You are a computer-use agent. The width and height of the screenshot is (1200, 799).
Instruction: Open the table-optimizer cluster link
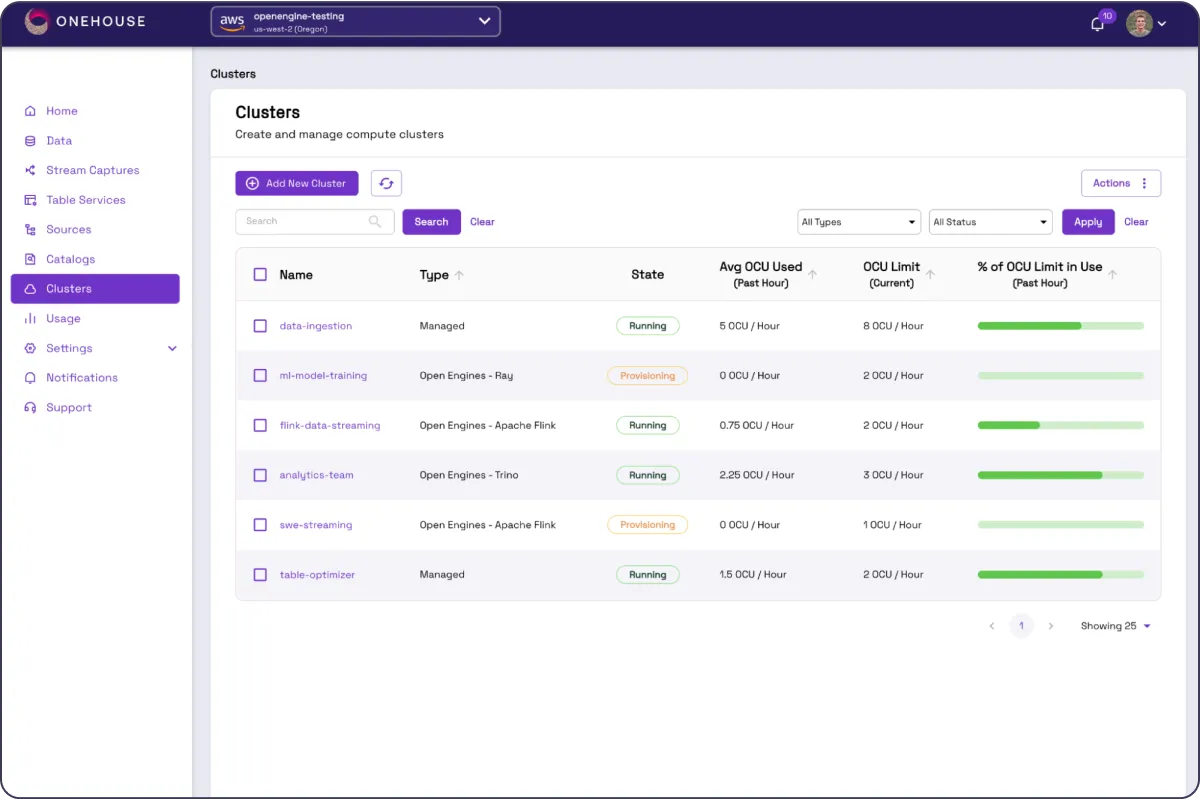(x=317, y=575)
